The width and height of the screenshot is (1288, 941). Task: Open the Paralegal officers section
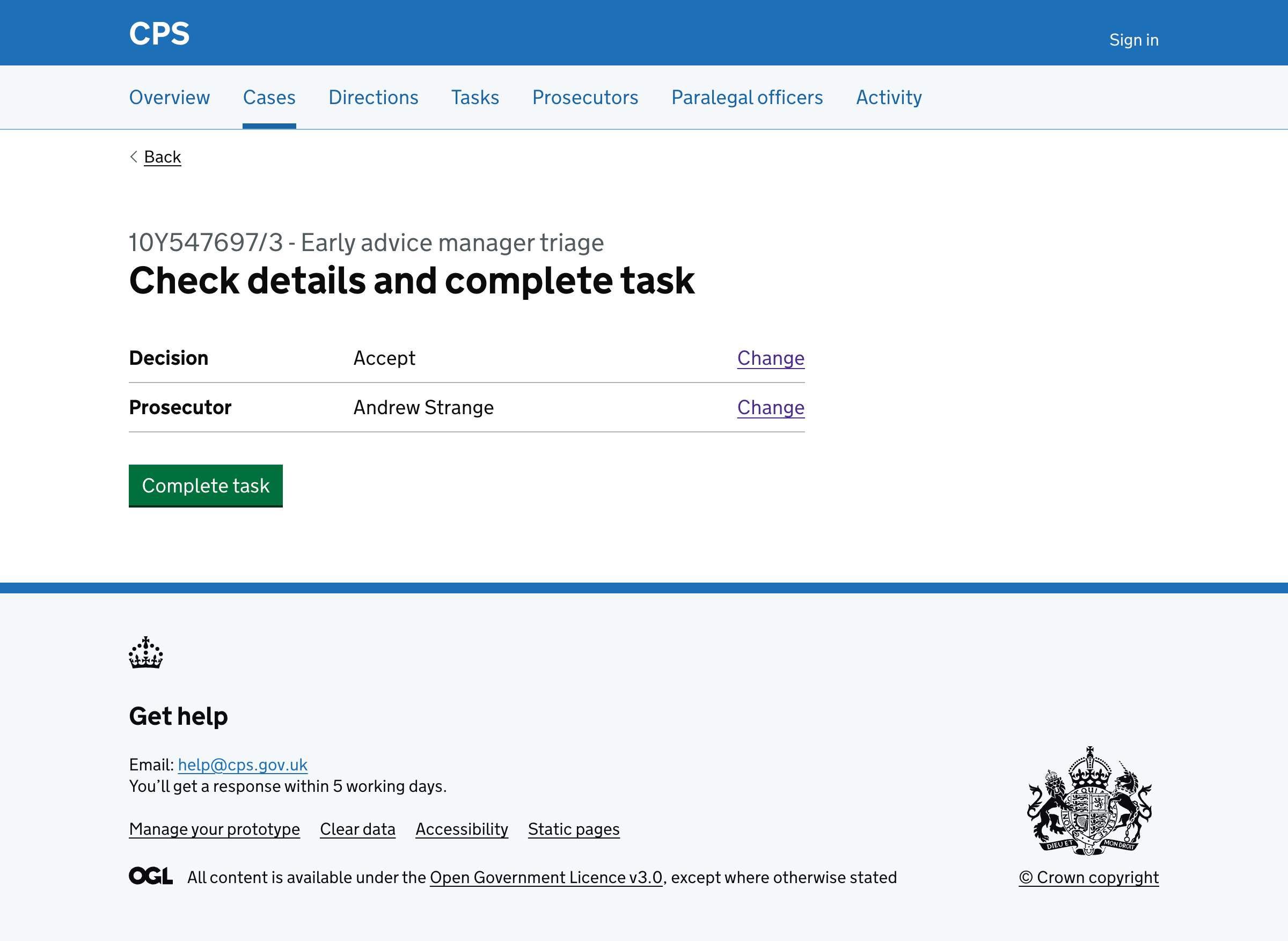pos(747,98)
